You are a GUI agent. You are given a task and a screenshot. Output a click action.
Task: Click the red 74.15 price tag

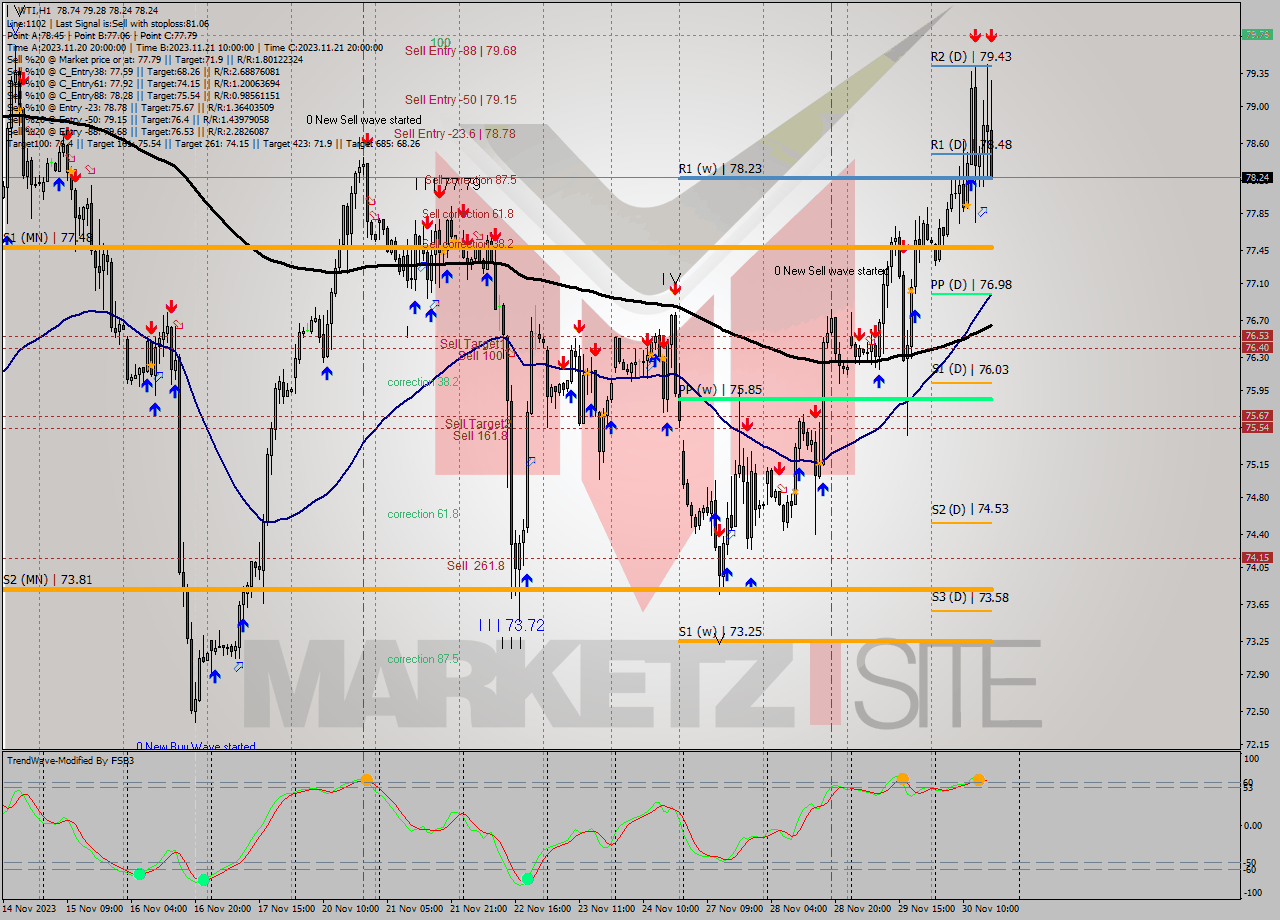click(x=1257, y=558)
